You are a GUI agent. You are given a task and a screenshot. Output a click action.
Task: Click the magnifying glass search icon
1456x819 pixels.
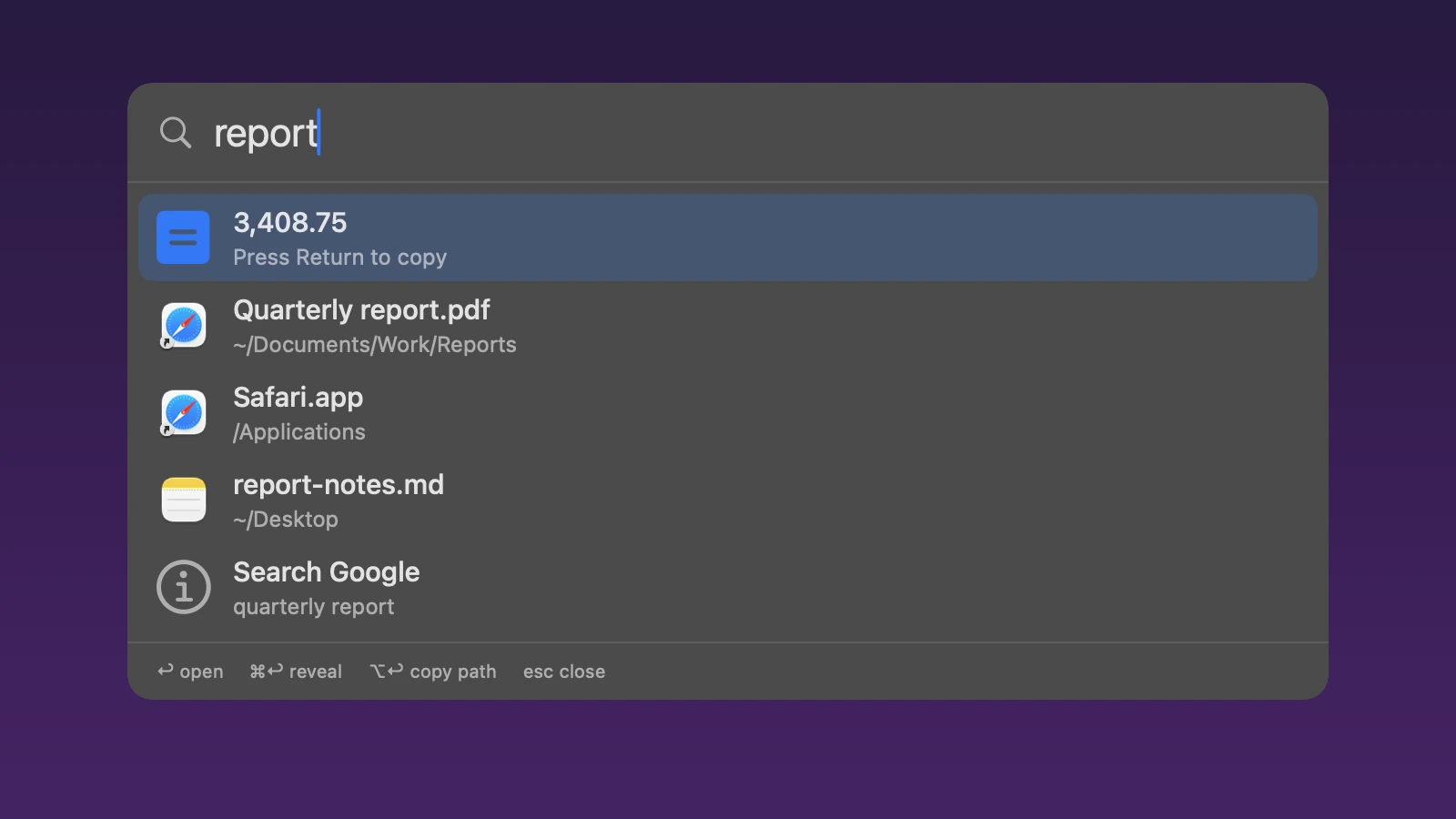tap(176, 133)
